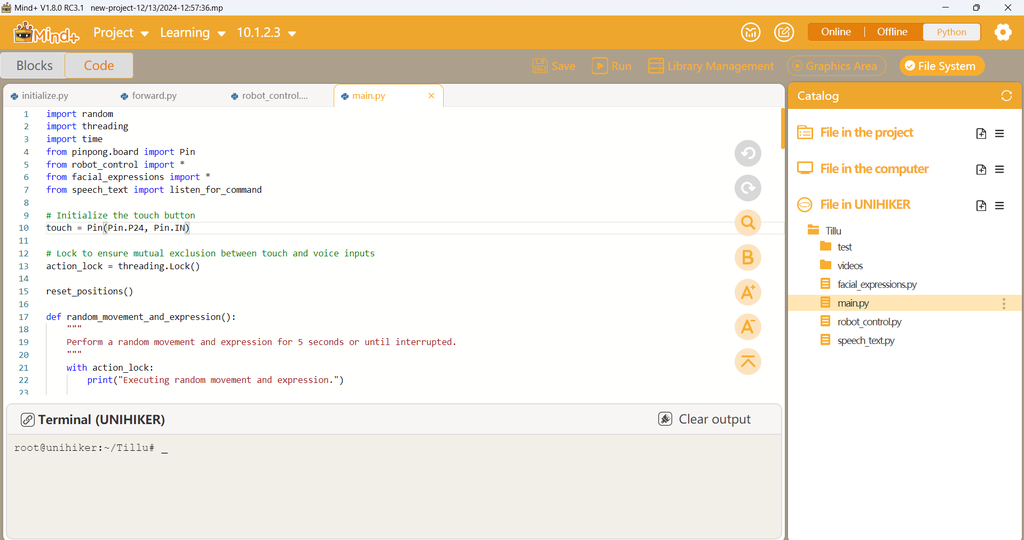The height and width of the screenshot is (540, 1024).
Task: Open Library Management
Action: point(711,66)
